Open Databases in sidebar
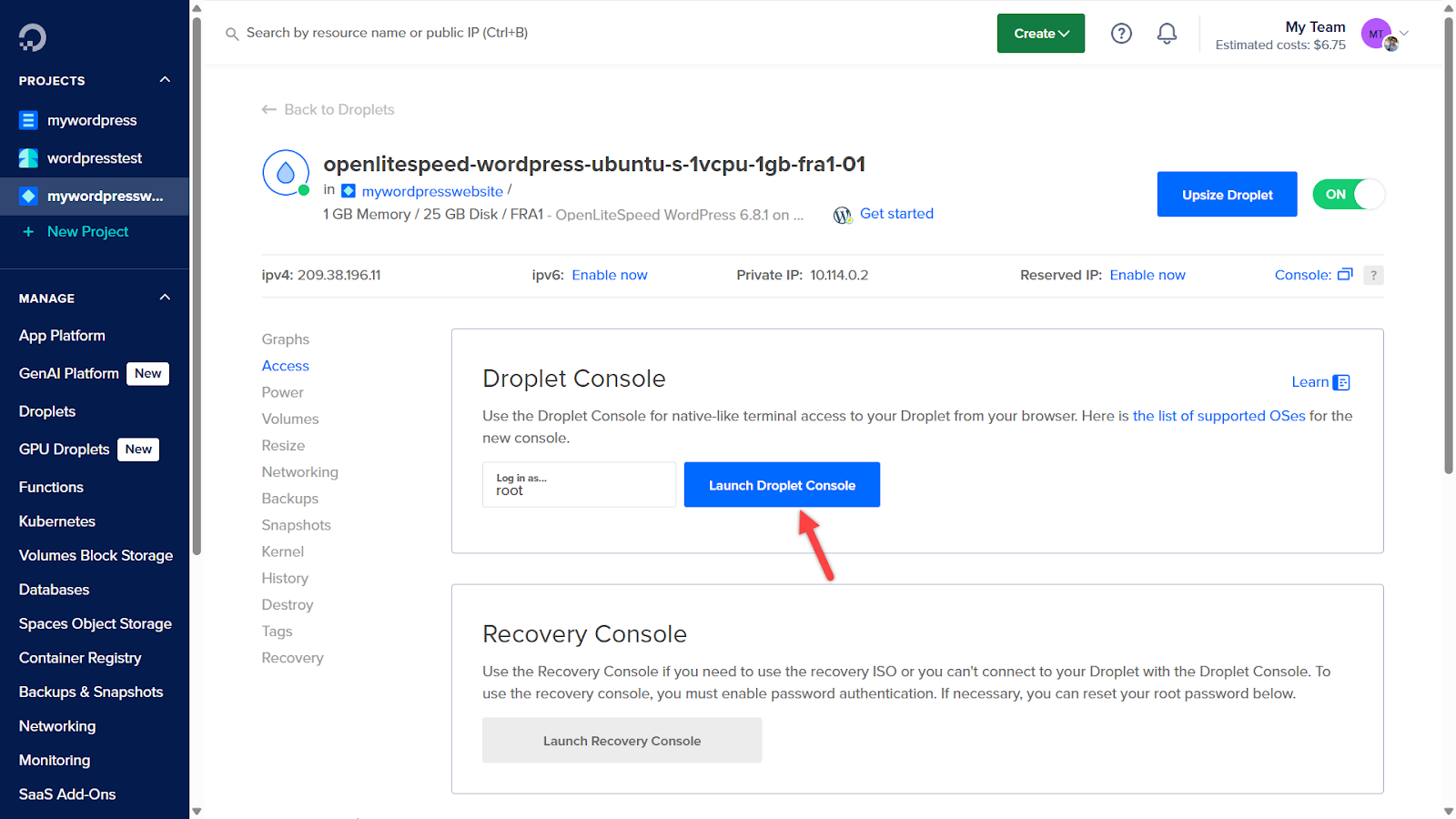The width and height of the screenshot is (1456, 819). pos(54,590)
